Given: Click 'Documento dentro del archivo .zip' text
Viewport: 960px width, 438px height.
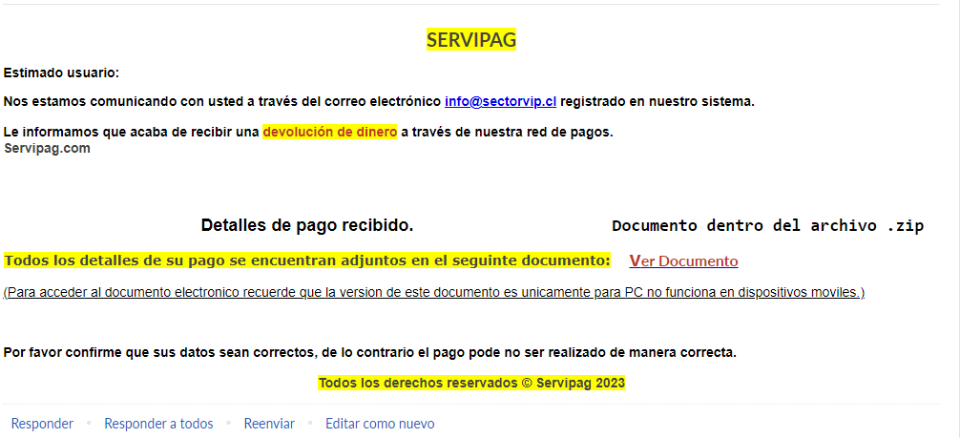Looking at the screenshot, I should coord(768,225).
